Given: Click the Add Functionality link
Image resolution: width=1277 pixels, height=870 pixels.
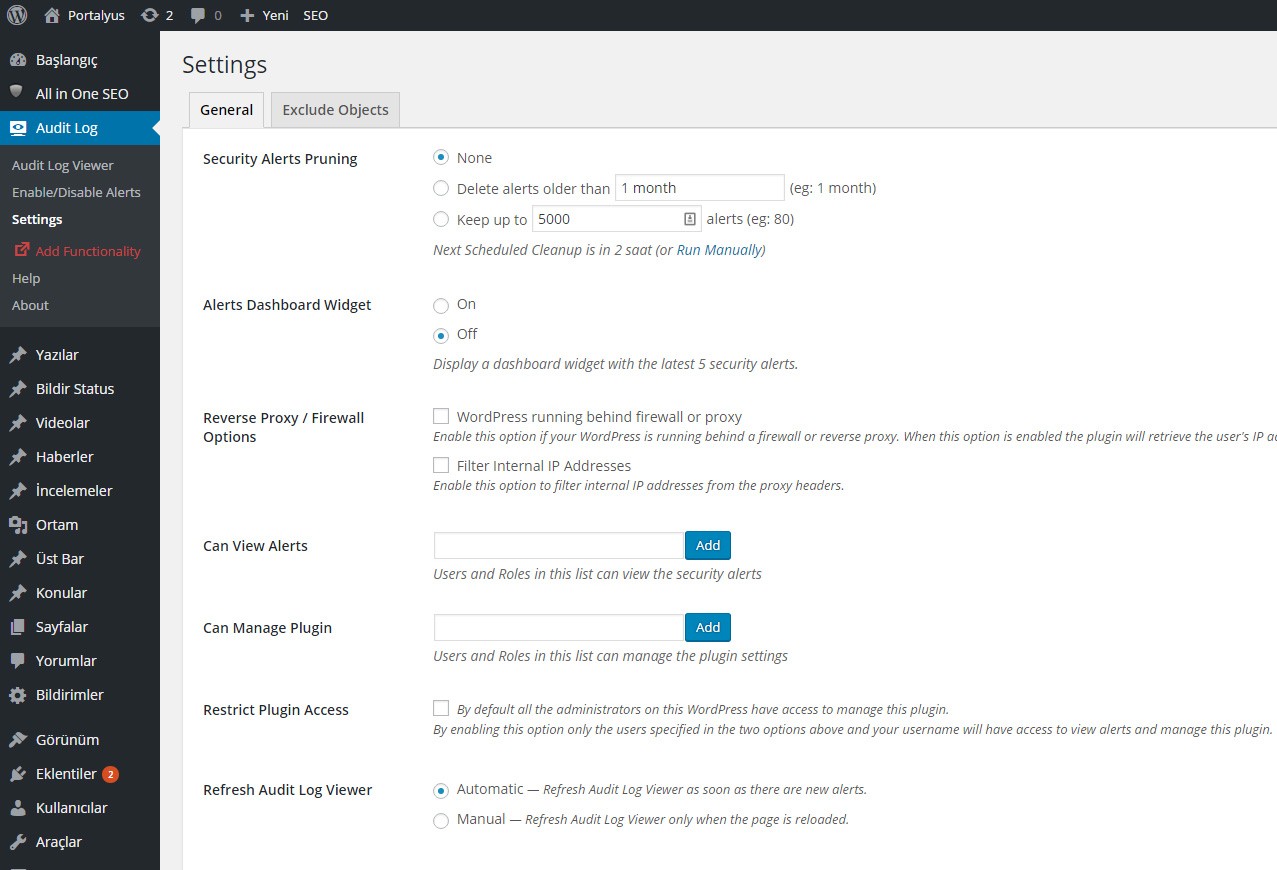Looking at the screenshot, I should pyautogui.click(x=88, y=251).
